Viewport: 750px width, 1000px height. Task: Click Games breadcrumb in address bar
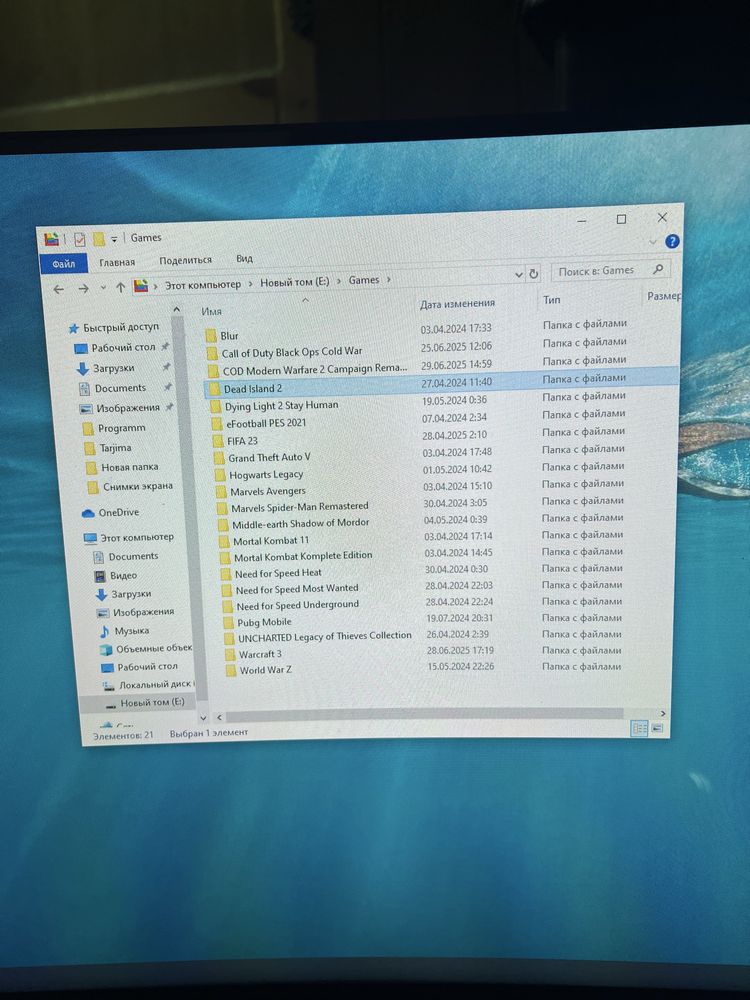coord(364,280)
